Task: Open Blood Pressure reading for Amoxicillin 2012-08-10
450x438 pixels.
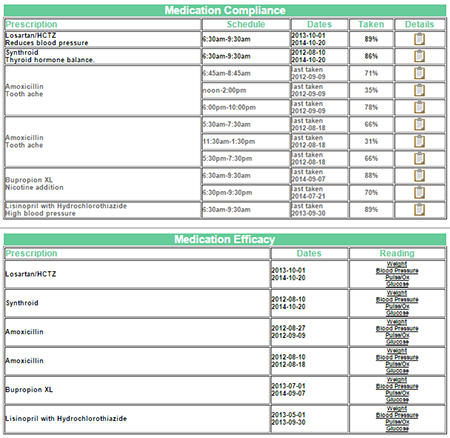Action: [x=397, y=358]
